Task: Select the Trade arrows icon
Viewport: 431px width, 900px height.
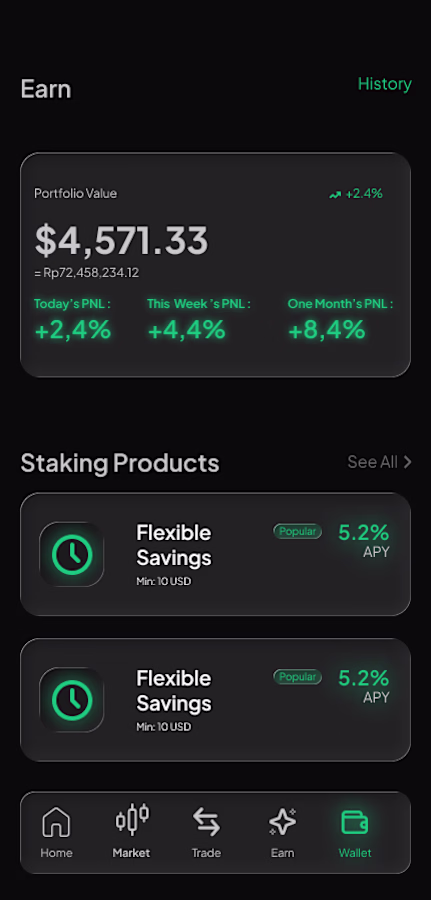Action: click(x=206, y=821)
